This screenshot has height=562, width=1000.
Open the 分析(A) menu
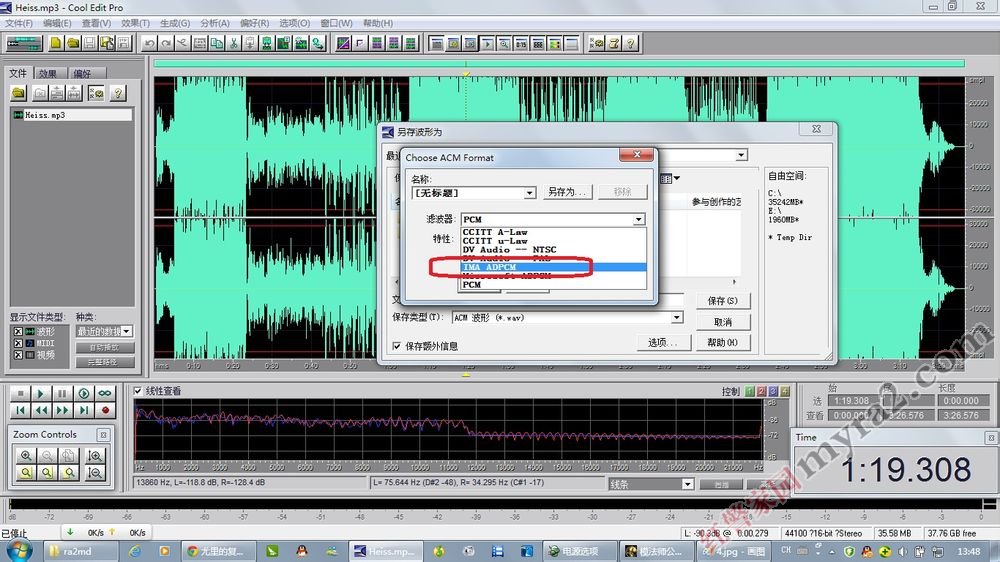pyautogui.click(x=214, y=24)
